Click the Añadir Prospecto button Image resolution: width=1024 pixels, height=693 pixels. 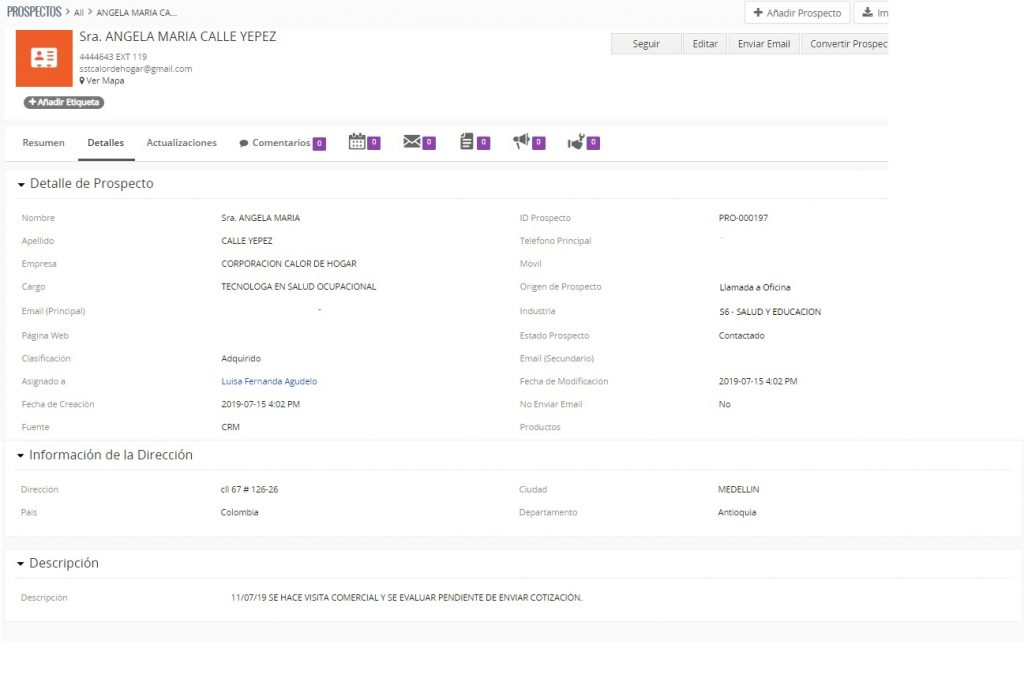(x=797, y=13)
